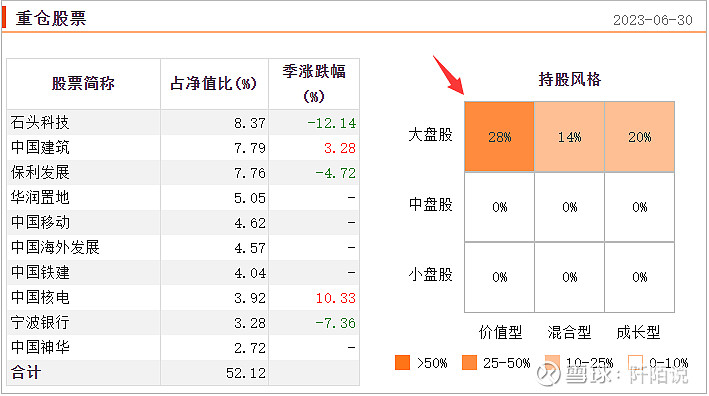Click the 2023-06-30 report date
This screenshot has width=709, height=396.
[652, 20]
